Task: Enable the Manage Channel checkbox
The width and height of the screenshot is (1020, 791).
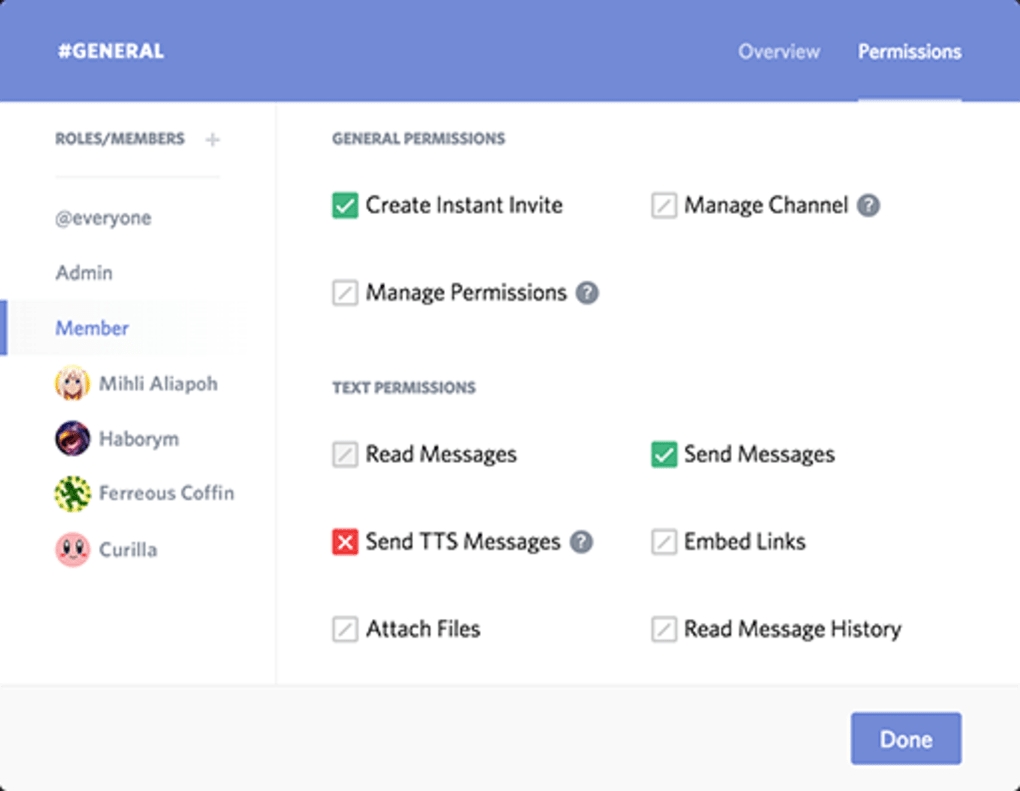Action: pyautogui.click(x=664, y=206)
